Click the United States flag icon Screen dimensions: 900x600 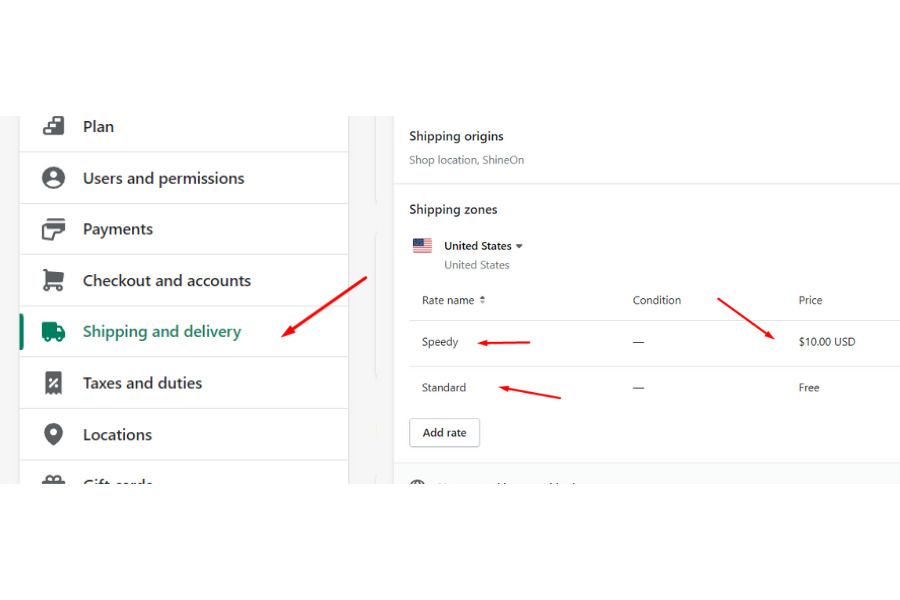(x=422, y=246)
